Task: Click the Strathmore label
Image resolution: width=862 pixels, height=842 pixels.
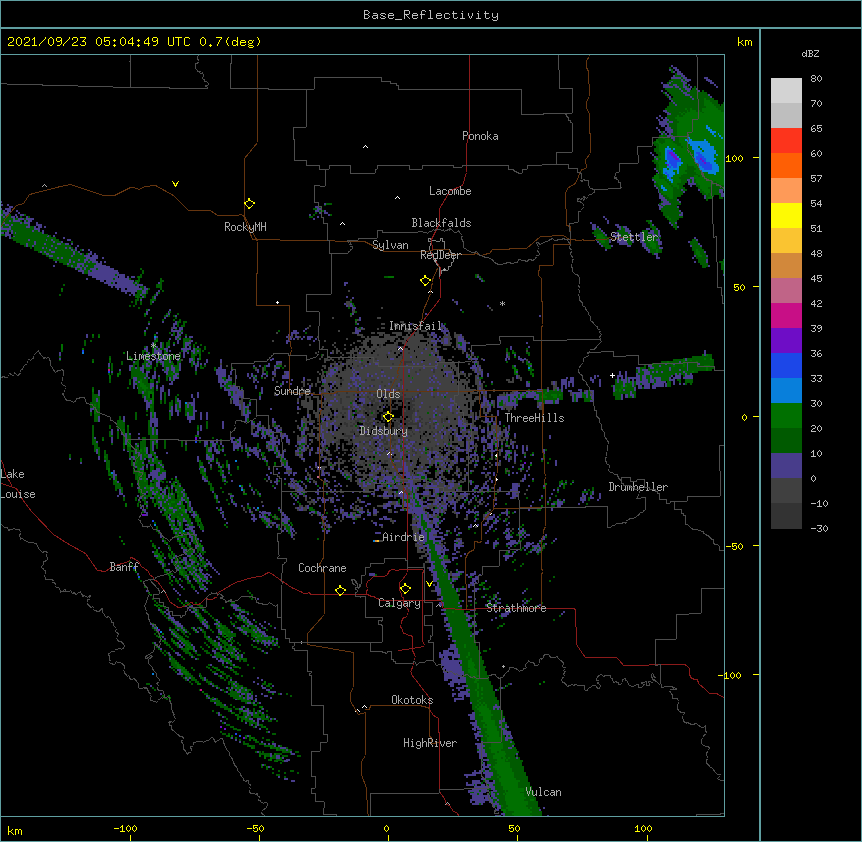Action: click(x=516, y=608)
